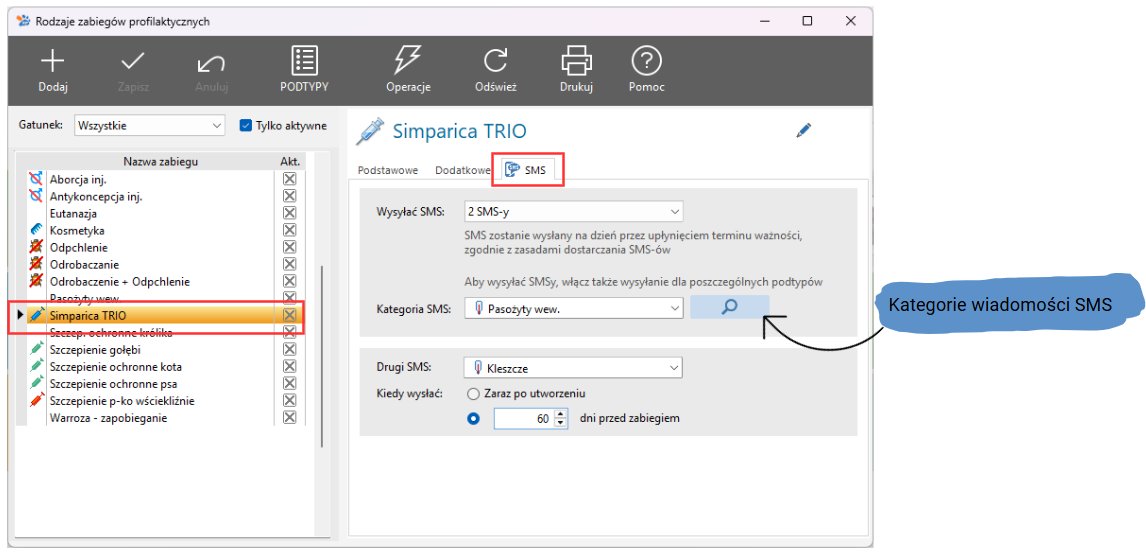Click the Dodaj plus icon
Viewport: 1146px width, 554px height.
click(52, 62)
